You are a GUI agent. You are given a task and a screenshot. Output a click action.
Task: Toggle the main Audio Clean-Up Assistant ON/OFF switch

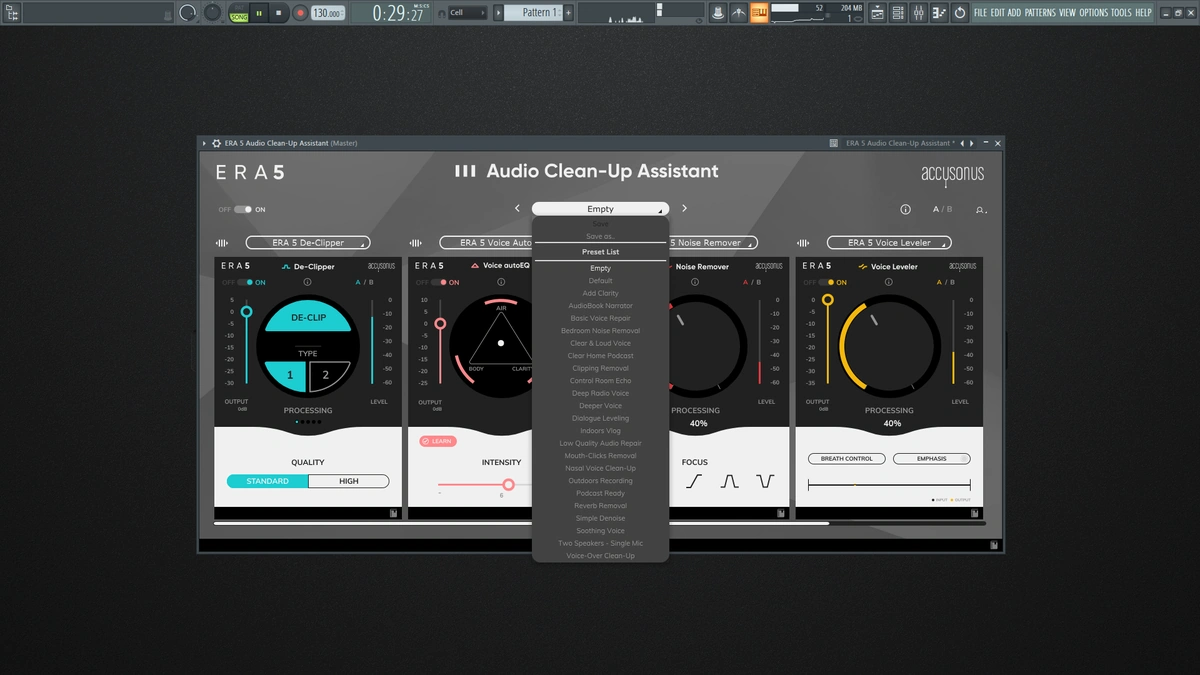tap(243, 210)
